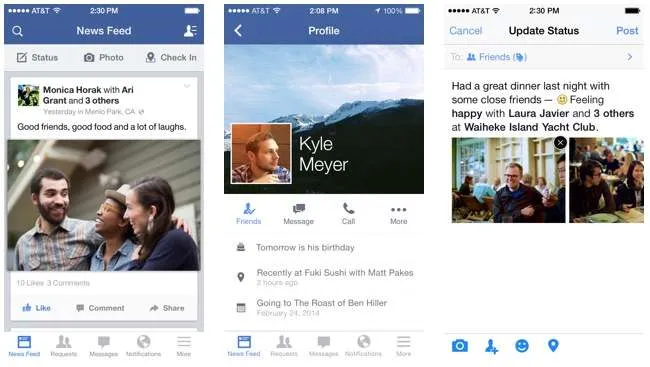
Task: Cancel the status update
Action: coord(466,31)
